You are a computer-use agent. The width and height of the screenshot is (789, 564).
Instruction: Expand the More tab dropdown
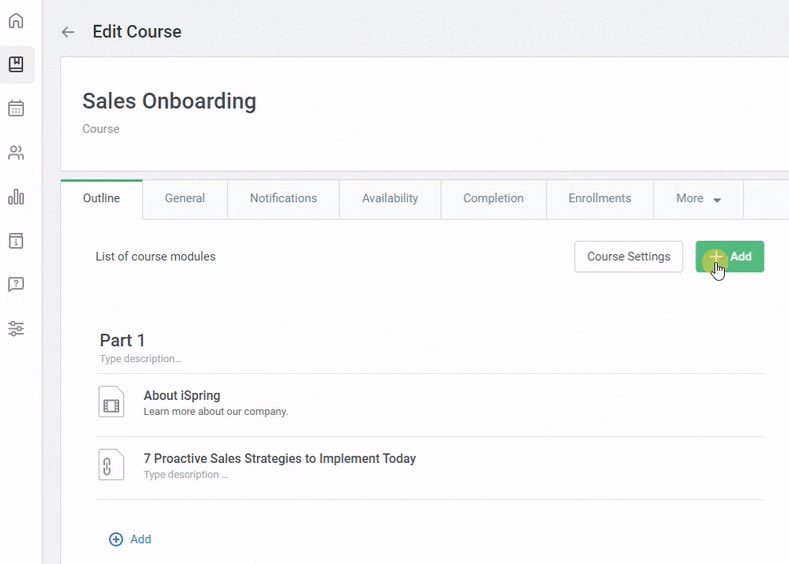(x=698, y=199)
